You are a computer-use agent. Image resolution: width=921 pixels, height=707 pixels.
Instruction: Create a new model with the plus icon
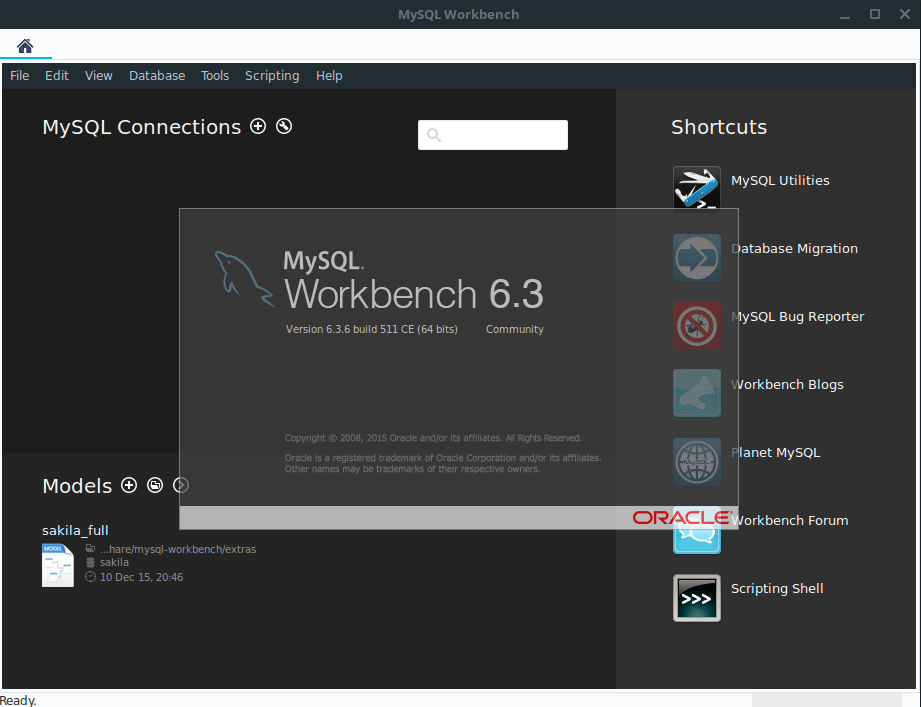click(129, 485)
